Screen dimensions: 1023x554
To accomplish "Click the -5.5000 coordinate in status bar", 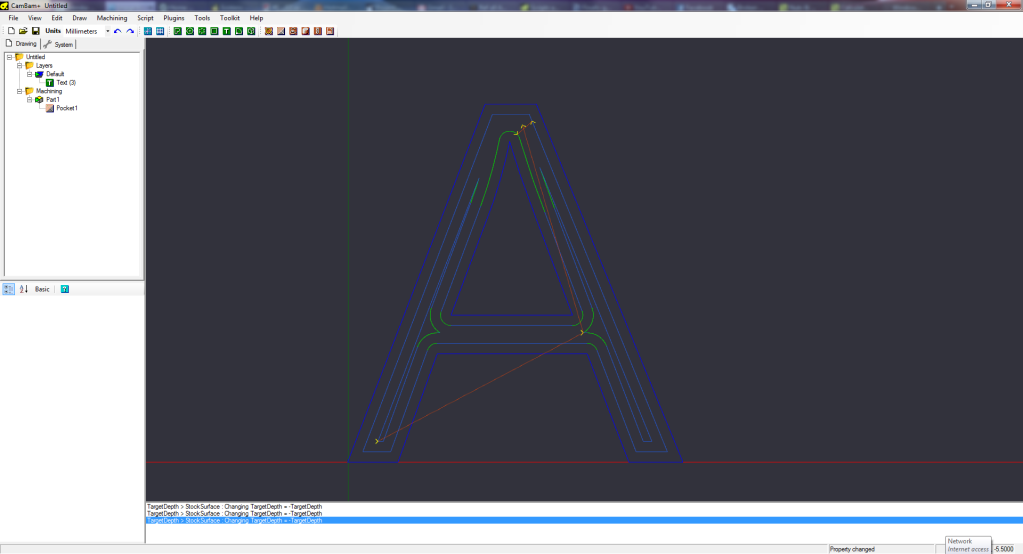I will coord(1004,549).
